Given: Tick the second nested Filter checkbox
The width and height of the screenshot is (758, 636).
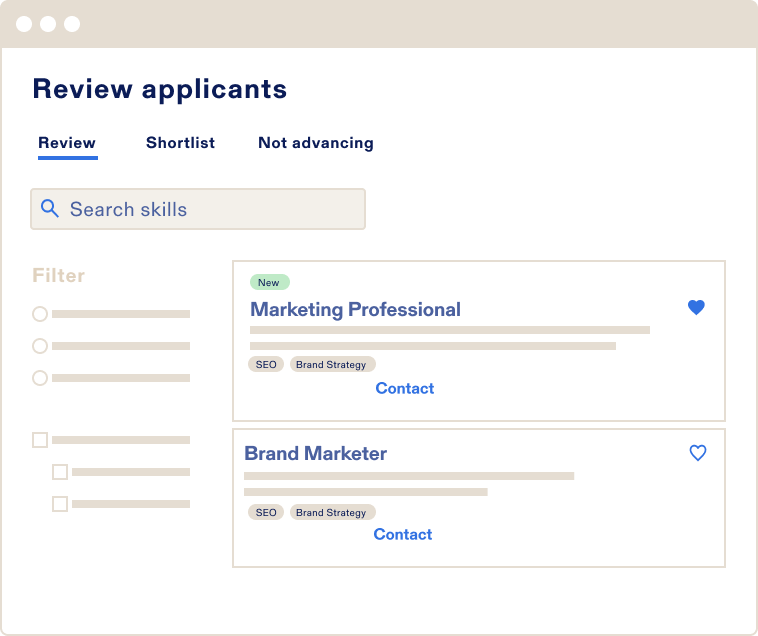Looking at the screenshot, I should tap(60, 504).
